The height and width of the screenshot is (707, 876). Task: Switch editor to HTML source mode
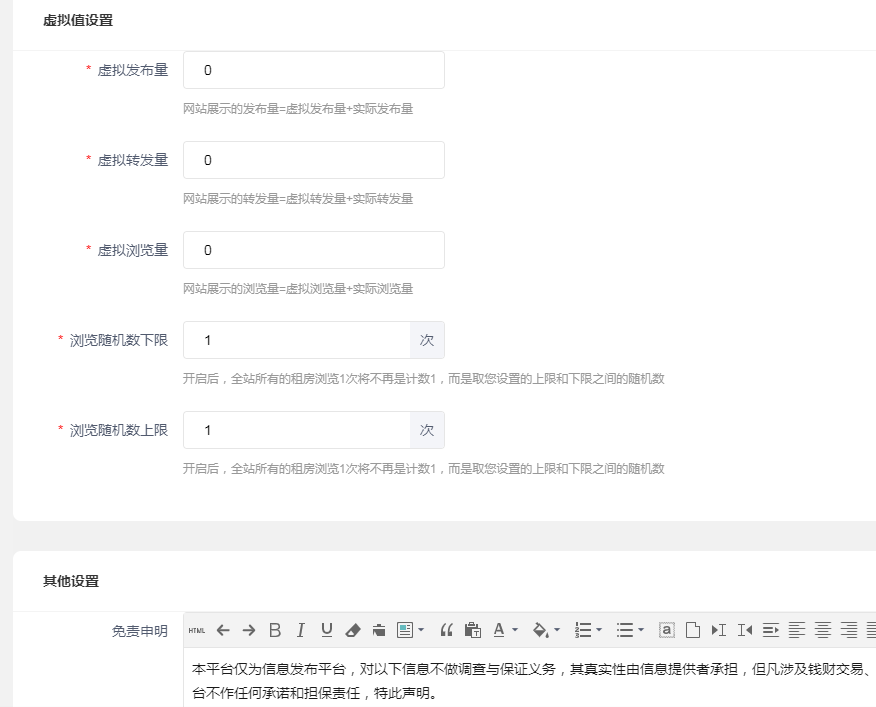click(x=197, y=630)
